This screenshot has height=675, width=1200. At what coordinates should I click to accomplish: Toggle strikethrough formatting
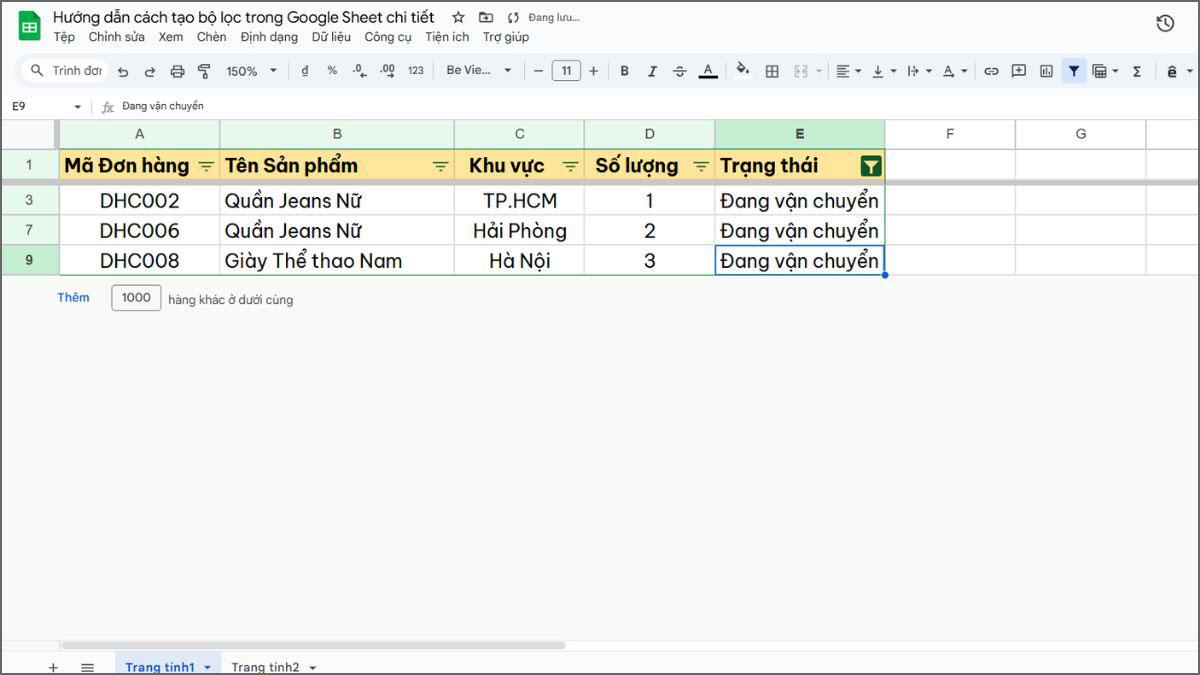point(679,70)
